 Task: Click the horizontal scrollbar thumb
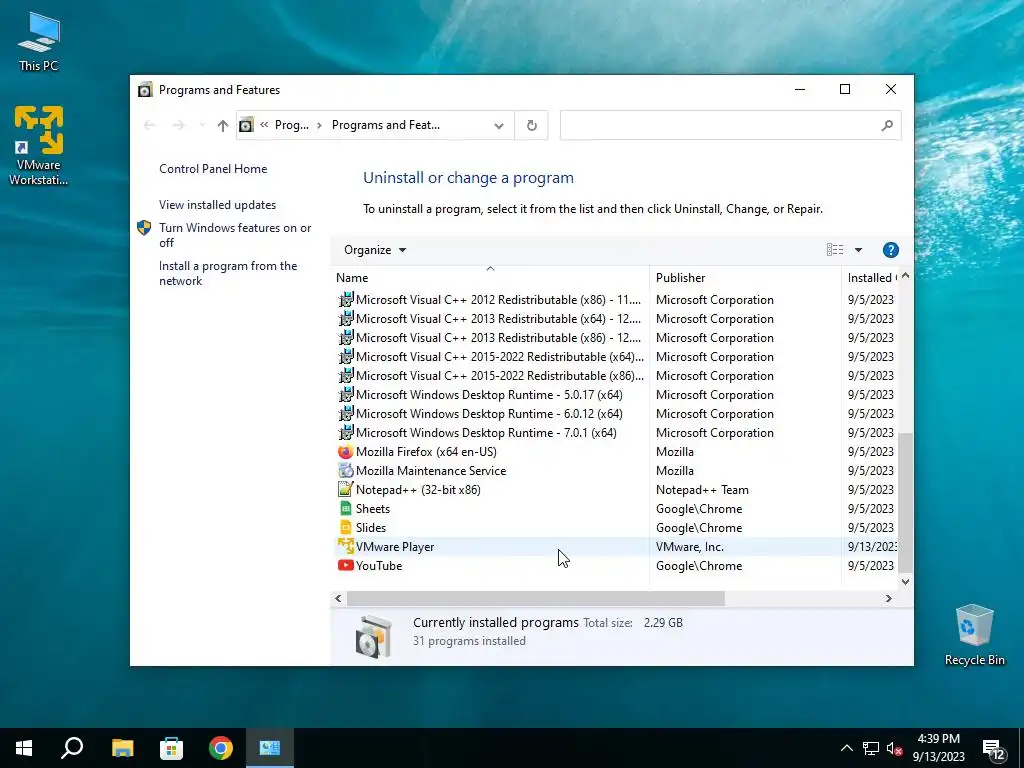[536, 598]
